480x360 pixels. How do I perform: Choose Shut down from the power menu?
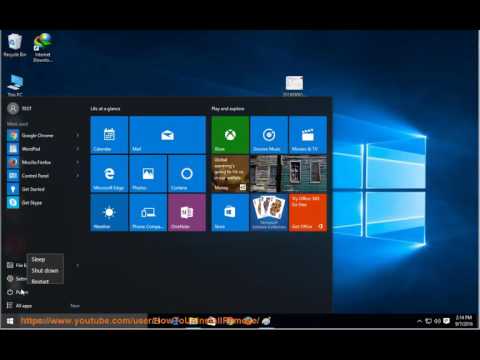45,270
